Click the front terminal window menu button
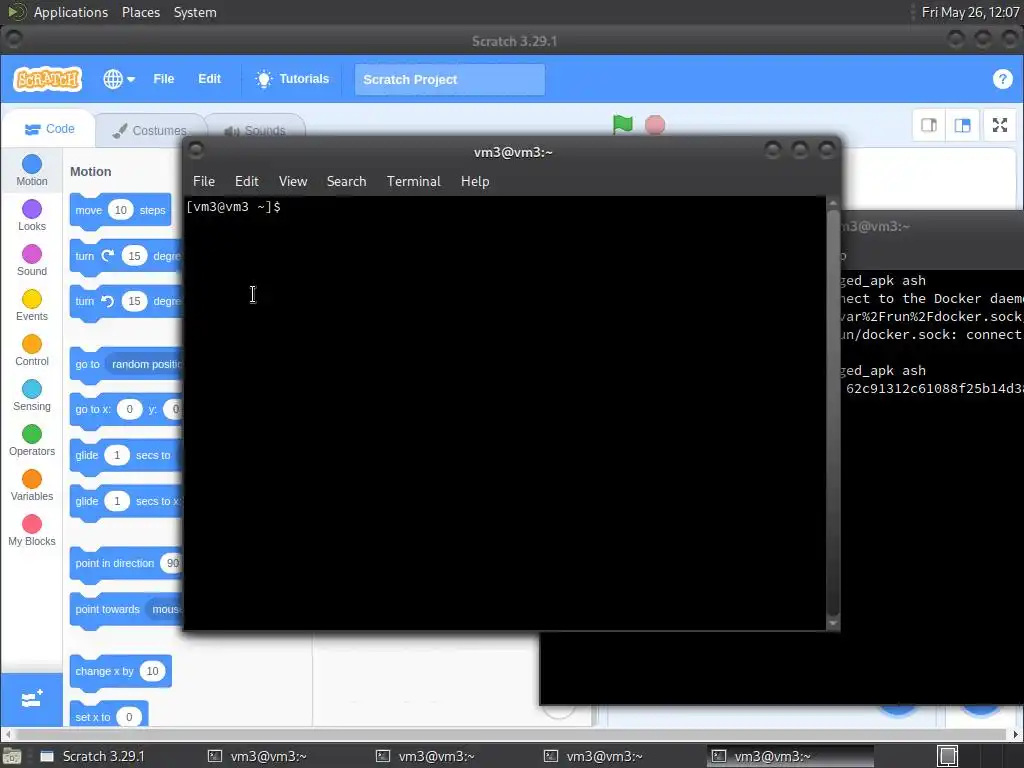The image size is (1024, 768). click(196, 150)
